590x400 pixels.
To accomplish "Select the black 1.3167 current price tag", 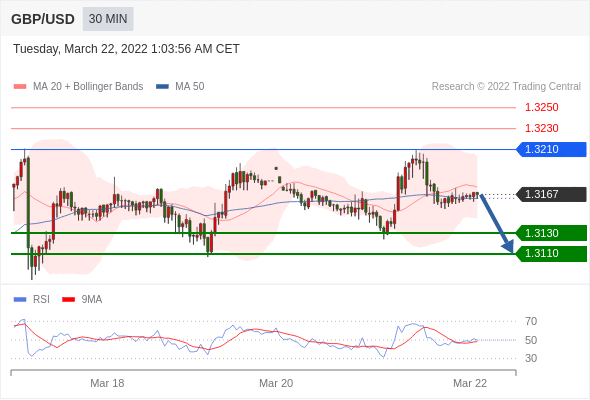I will (551, 195).
